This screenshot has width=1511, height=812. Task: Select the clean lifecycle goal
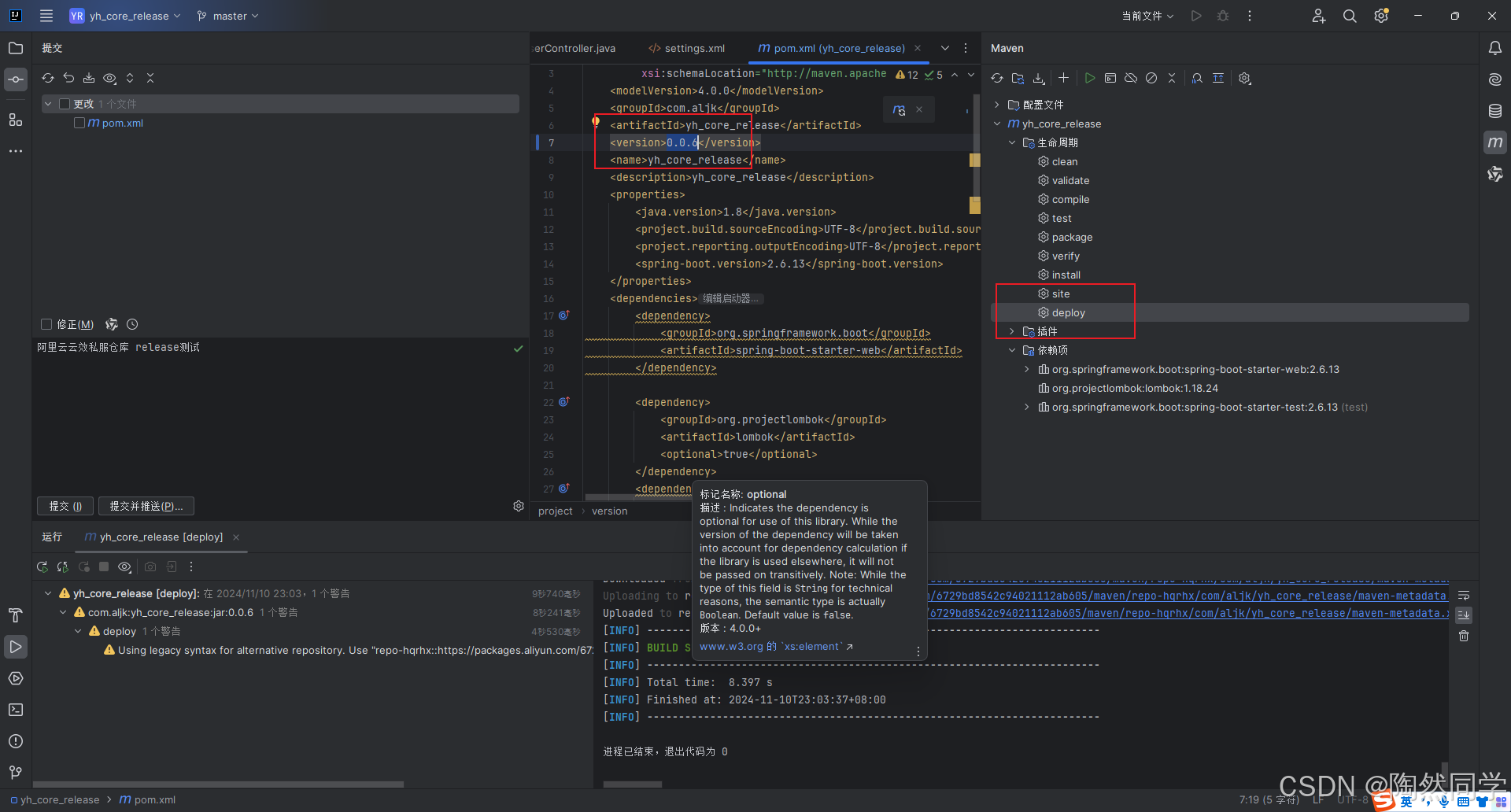point(1064,161)
